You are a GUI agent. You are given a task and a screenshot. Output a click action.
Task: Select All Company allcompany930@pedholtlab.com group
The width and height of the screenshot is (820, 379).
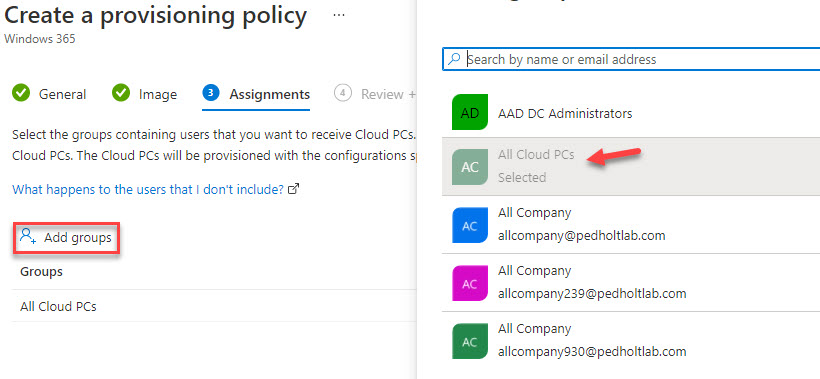tap(631, 340)
